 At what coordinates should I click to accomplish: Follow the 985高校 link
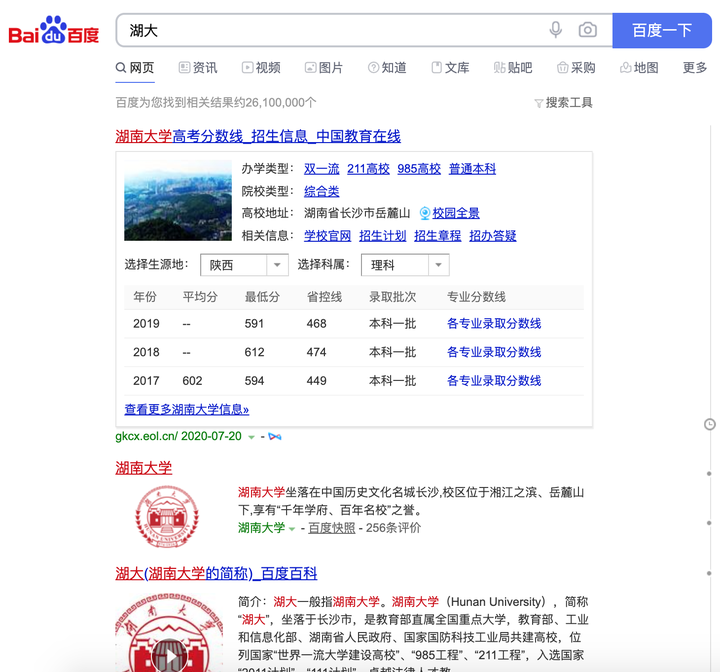[x=419, y=169]
